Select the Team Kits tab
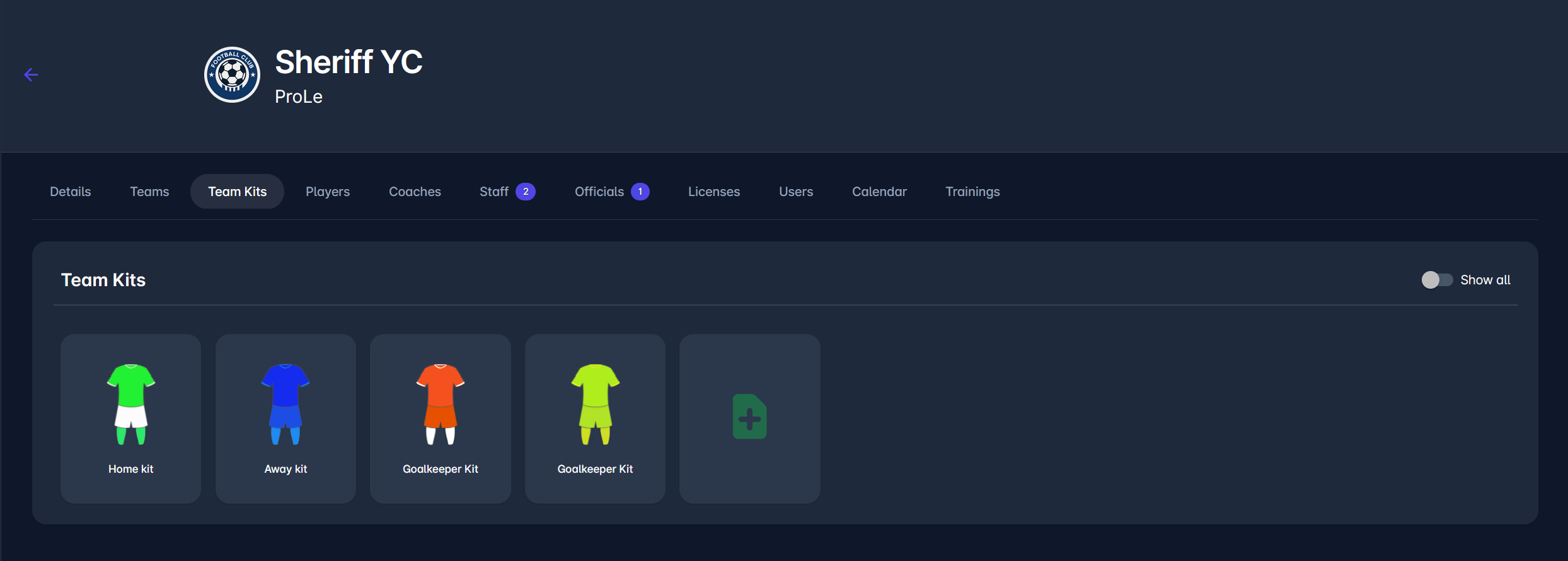 (x=237, y=192)
